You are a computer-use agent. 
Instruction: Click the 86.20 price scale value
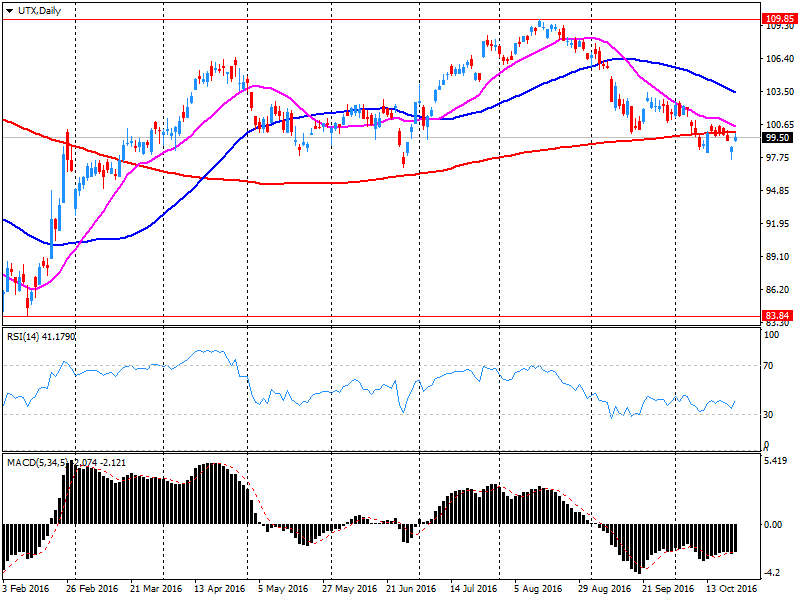click(780, 290)
